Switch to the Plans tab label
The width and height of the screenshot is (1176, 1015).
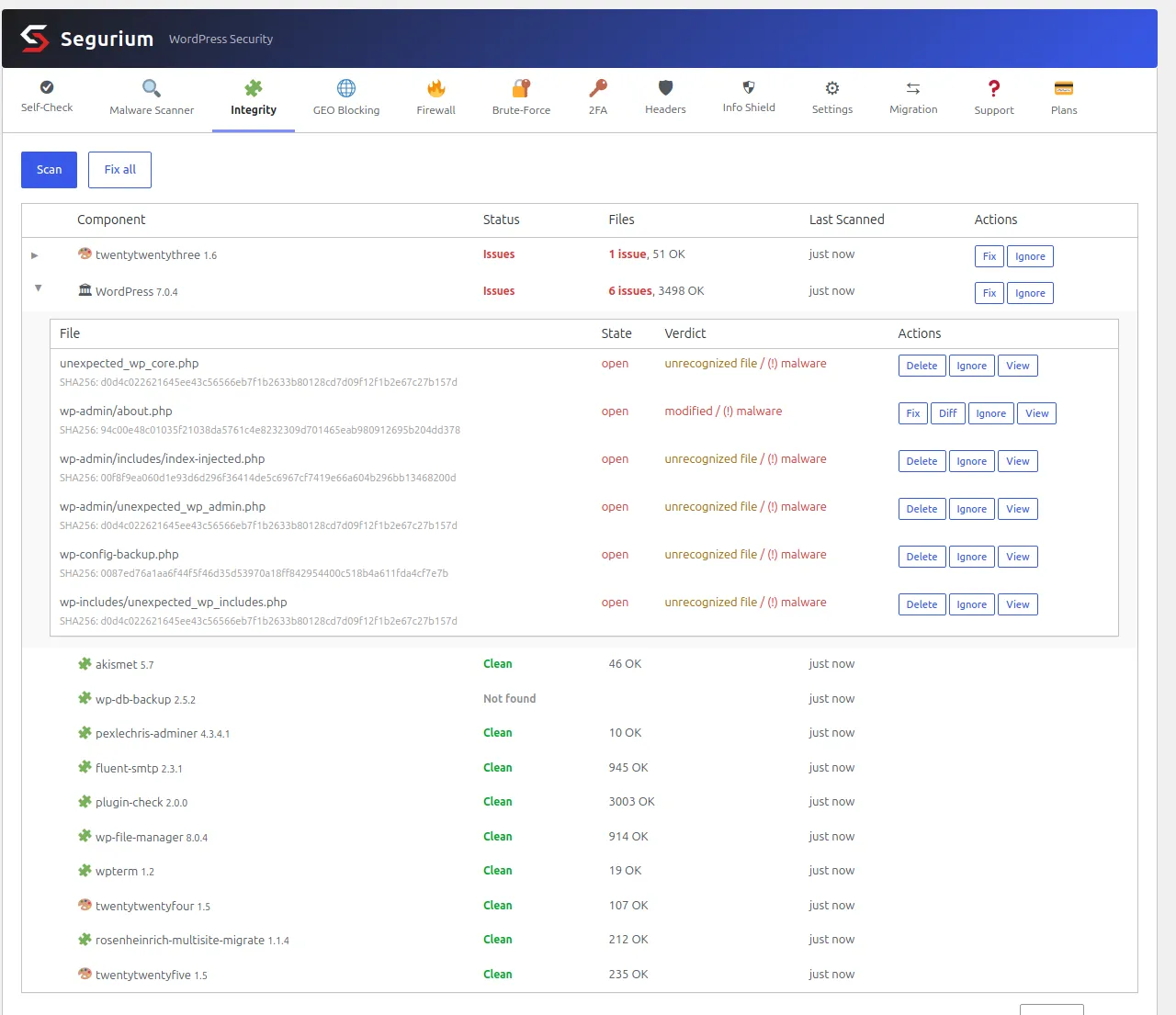1064,110
